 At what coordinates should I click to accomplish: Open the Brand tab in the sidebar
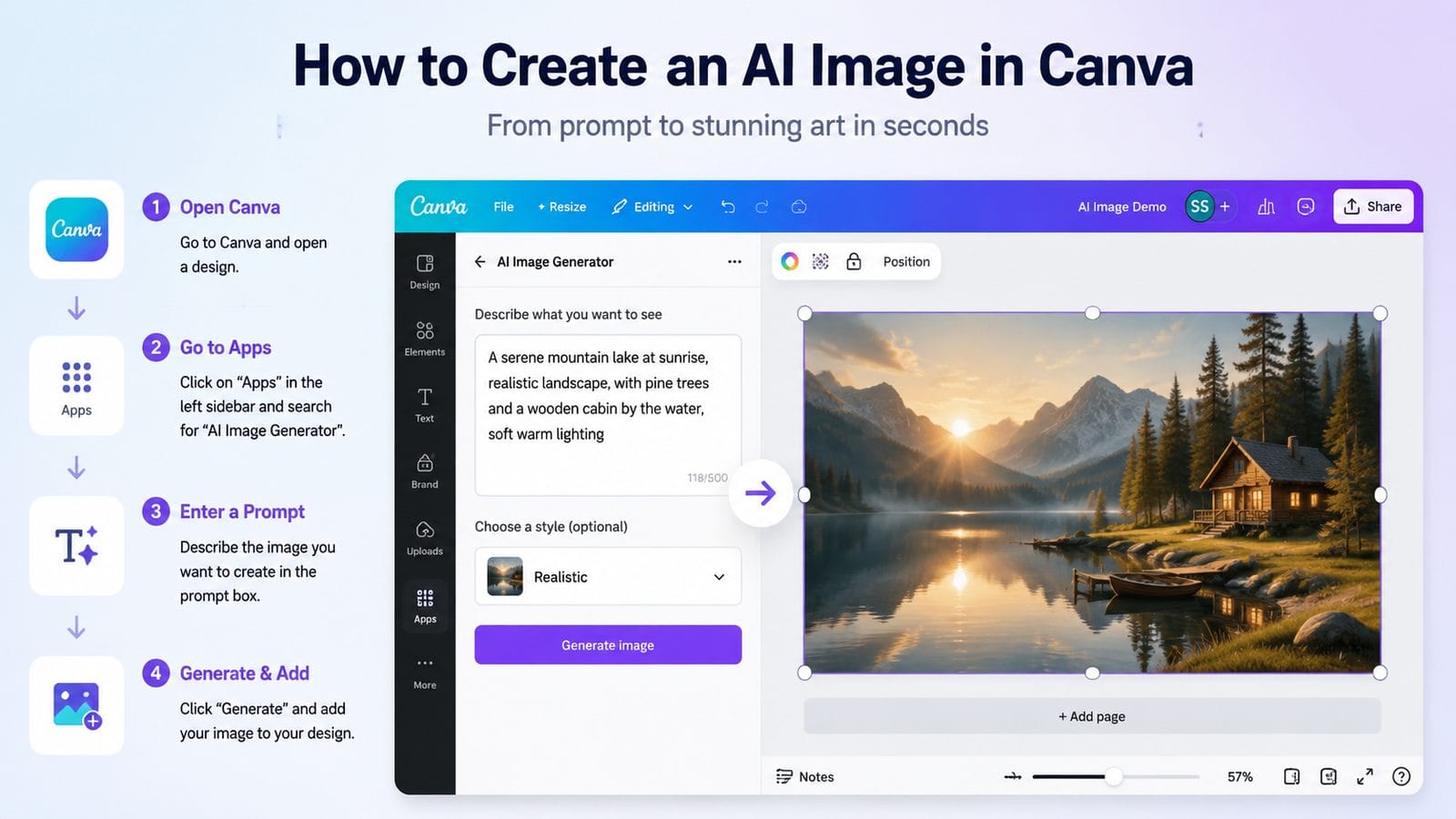[x=425, y=471]
